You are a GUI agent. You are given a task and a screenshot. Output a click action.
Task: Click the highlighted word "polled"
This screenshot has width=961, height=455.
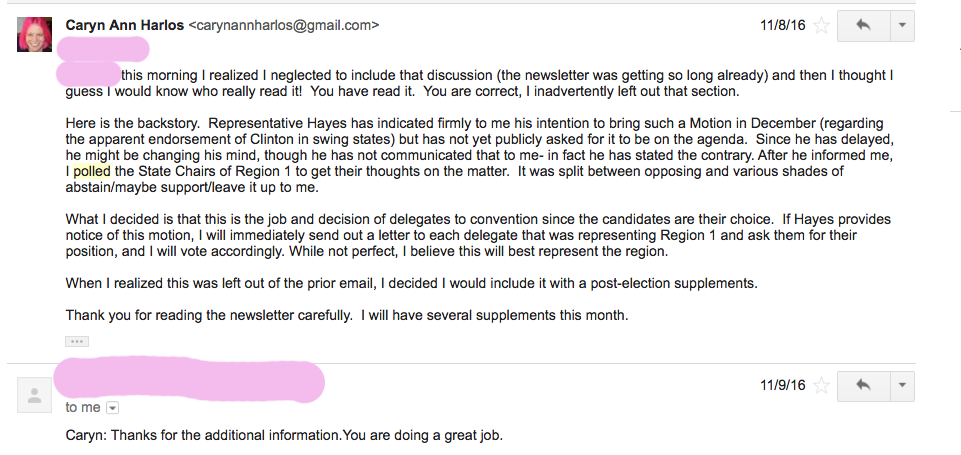pyautogui.click(x=93, y=171)
